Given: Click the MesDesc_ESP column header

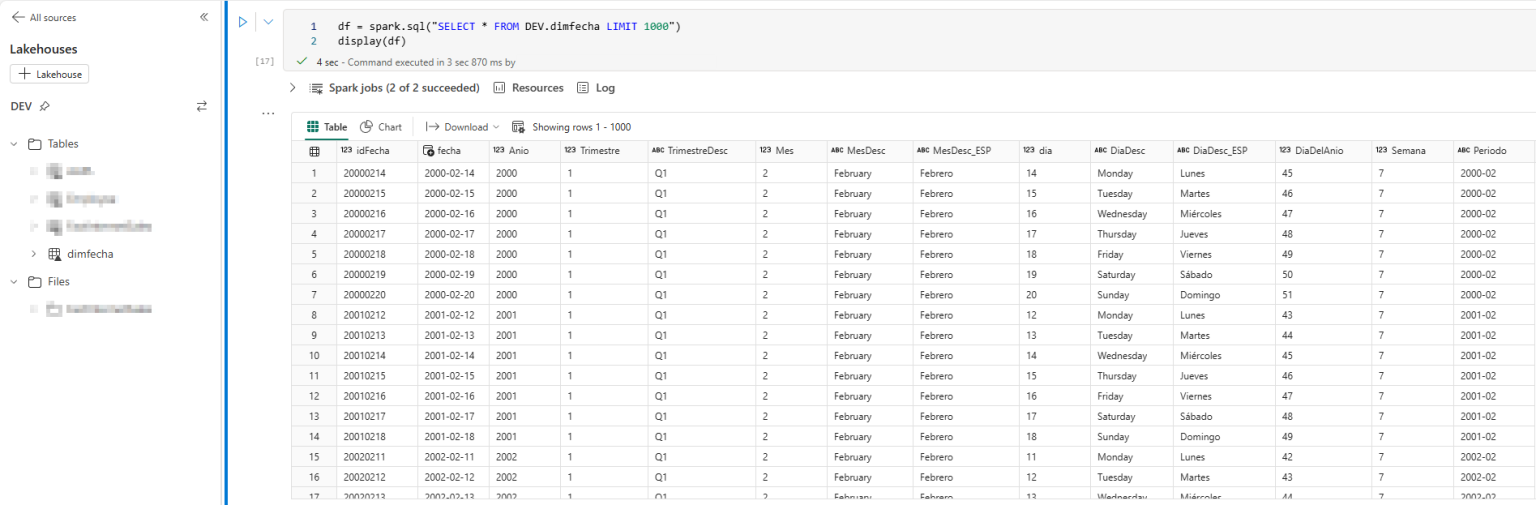Looking at the screenshot, I should pyautogui.click(x=966, y=151).
